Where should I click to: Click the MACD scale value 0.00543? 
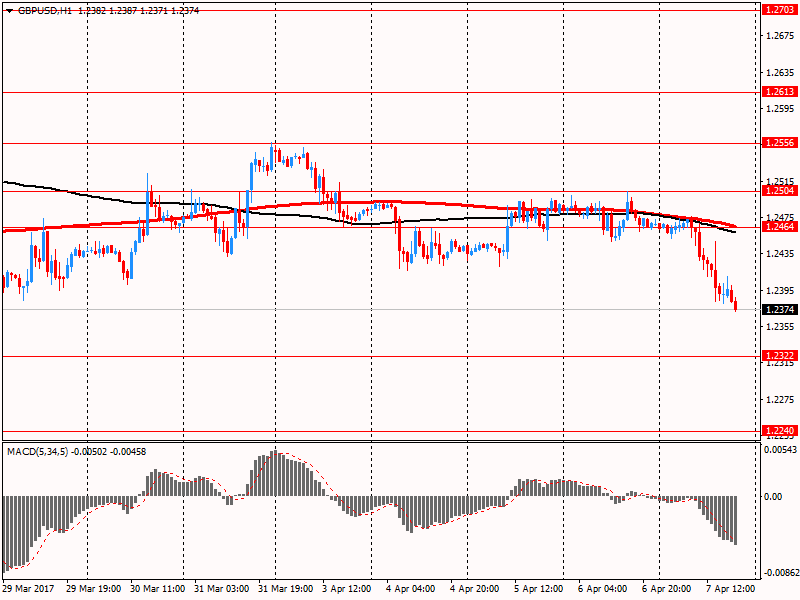(781, 449)
